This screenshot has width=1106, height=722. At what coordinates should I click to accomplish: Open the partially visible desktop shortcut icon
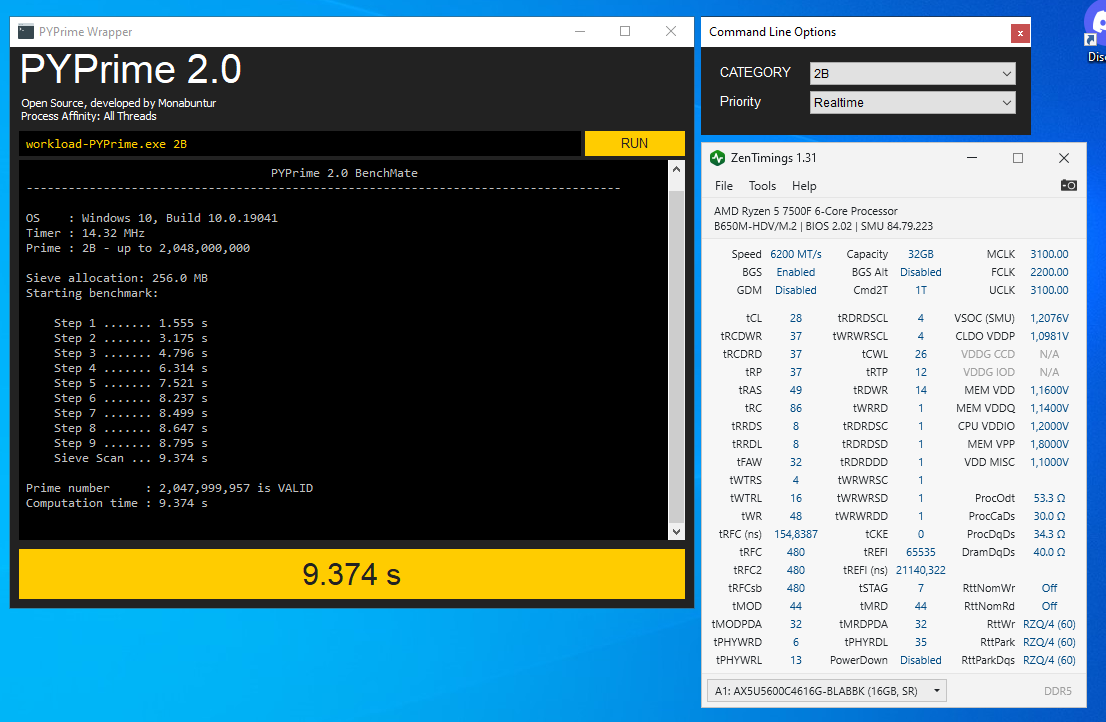(x=1095, y=32)
